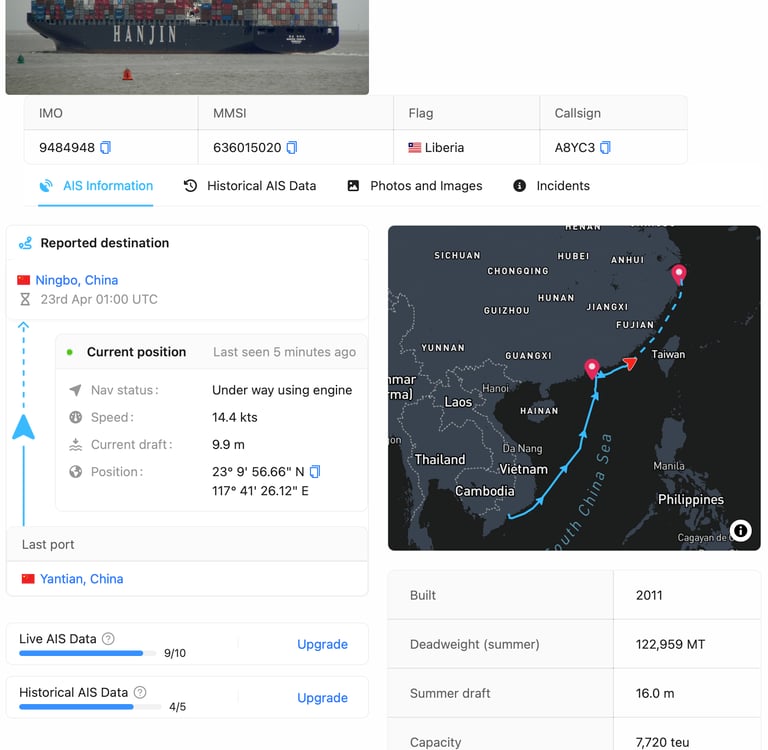Click the speed gauge icon
Screen dimensions: 768x750
point(75,417)
